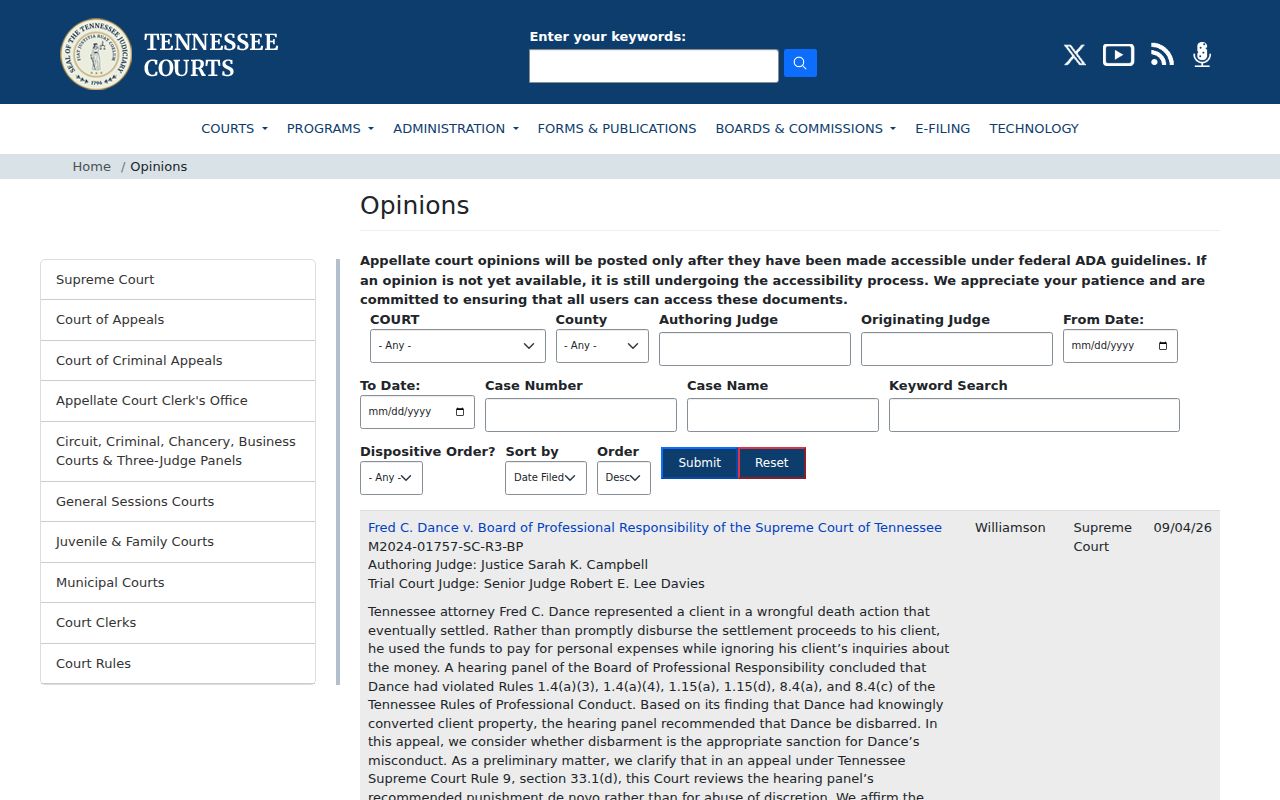This screenshot has height=800, width=1280.
Task: Open Municipal Courts sidebar item
Action: point(178,583)
